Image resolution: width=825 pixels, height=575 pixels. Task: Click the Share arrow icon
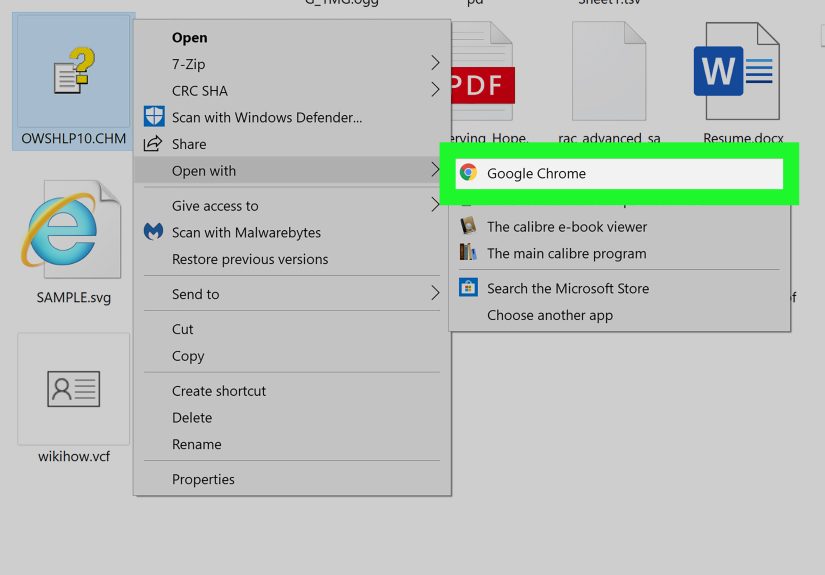(x=153, y=144)
